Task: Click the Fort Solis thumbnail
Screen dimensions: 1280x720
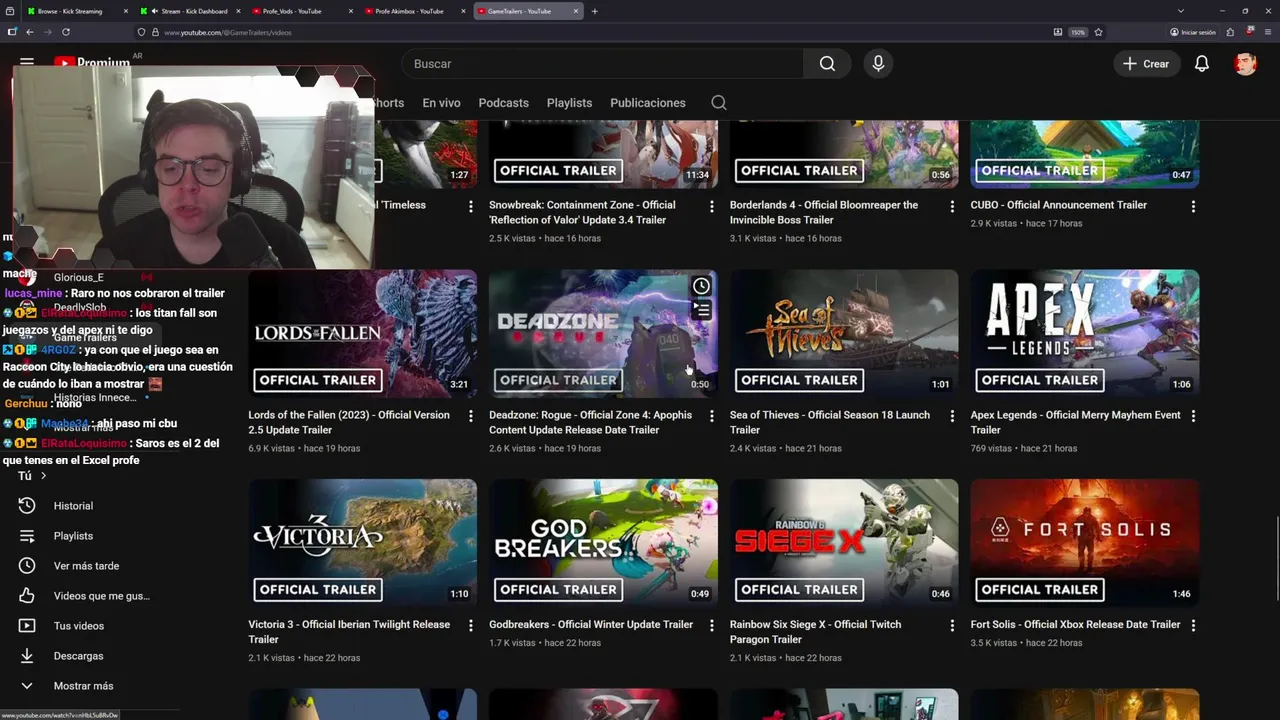Action: pyautogui.click(x=1084, y=542)
